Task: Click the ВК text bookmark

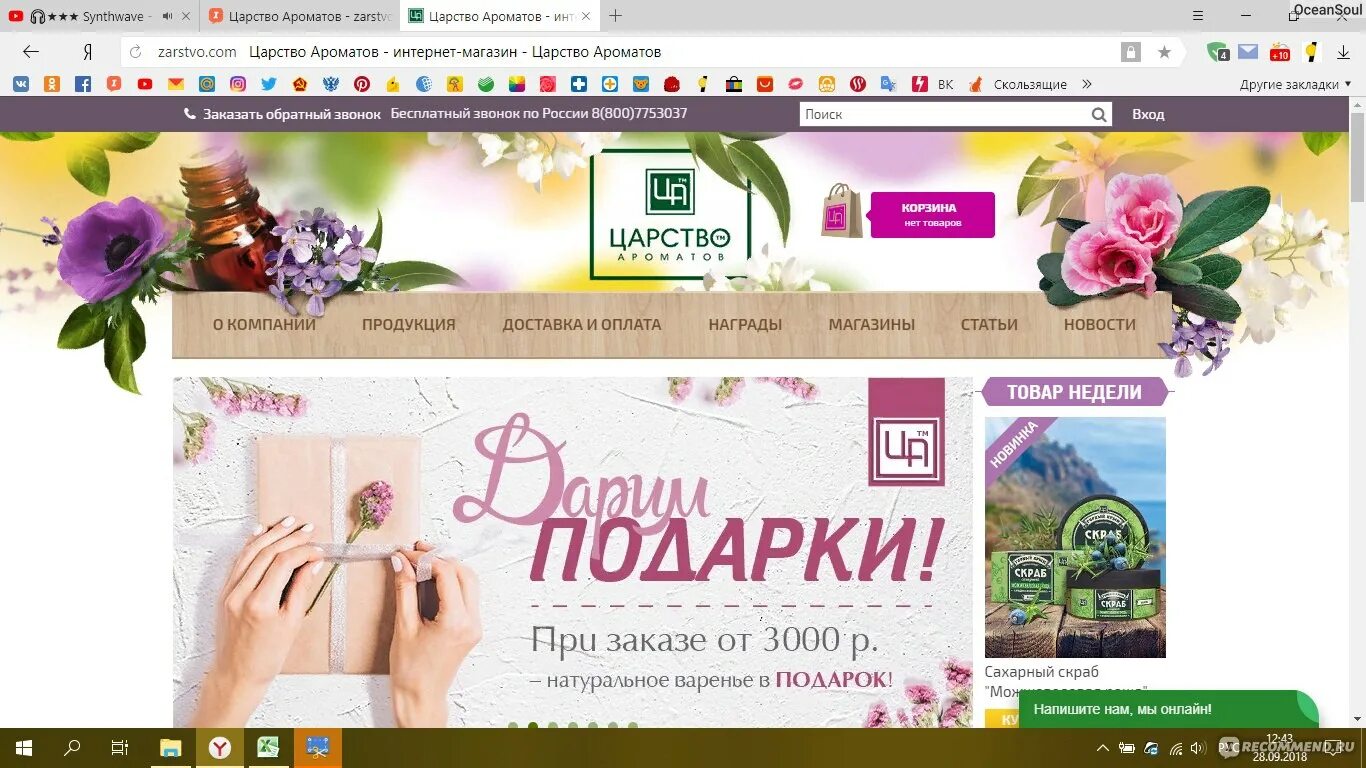Action: 945,84
